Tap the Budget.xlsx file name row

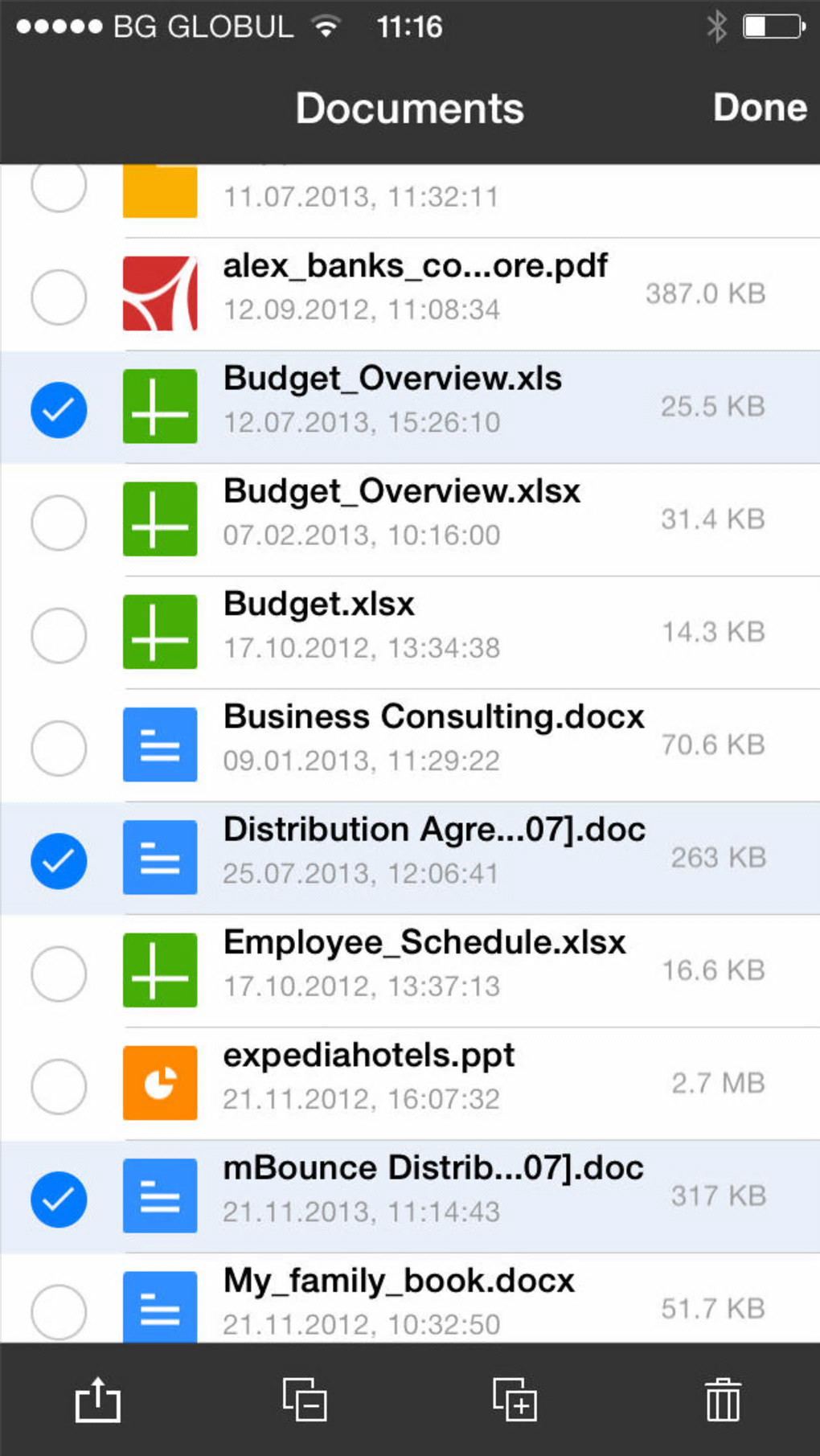[319, 605]
